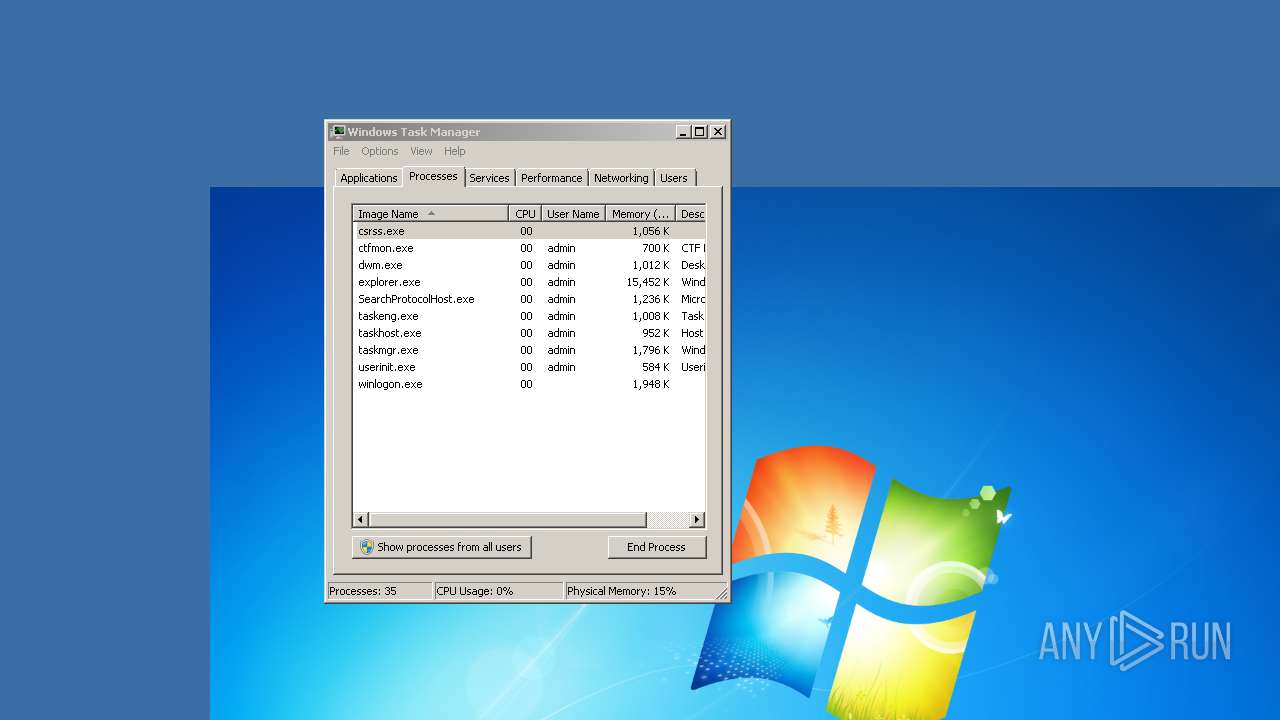Select the csrss.exe process row
The image size is (1280, 720).
530,231
